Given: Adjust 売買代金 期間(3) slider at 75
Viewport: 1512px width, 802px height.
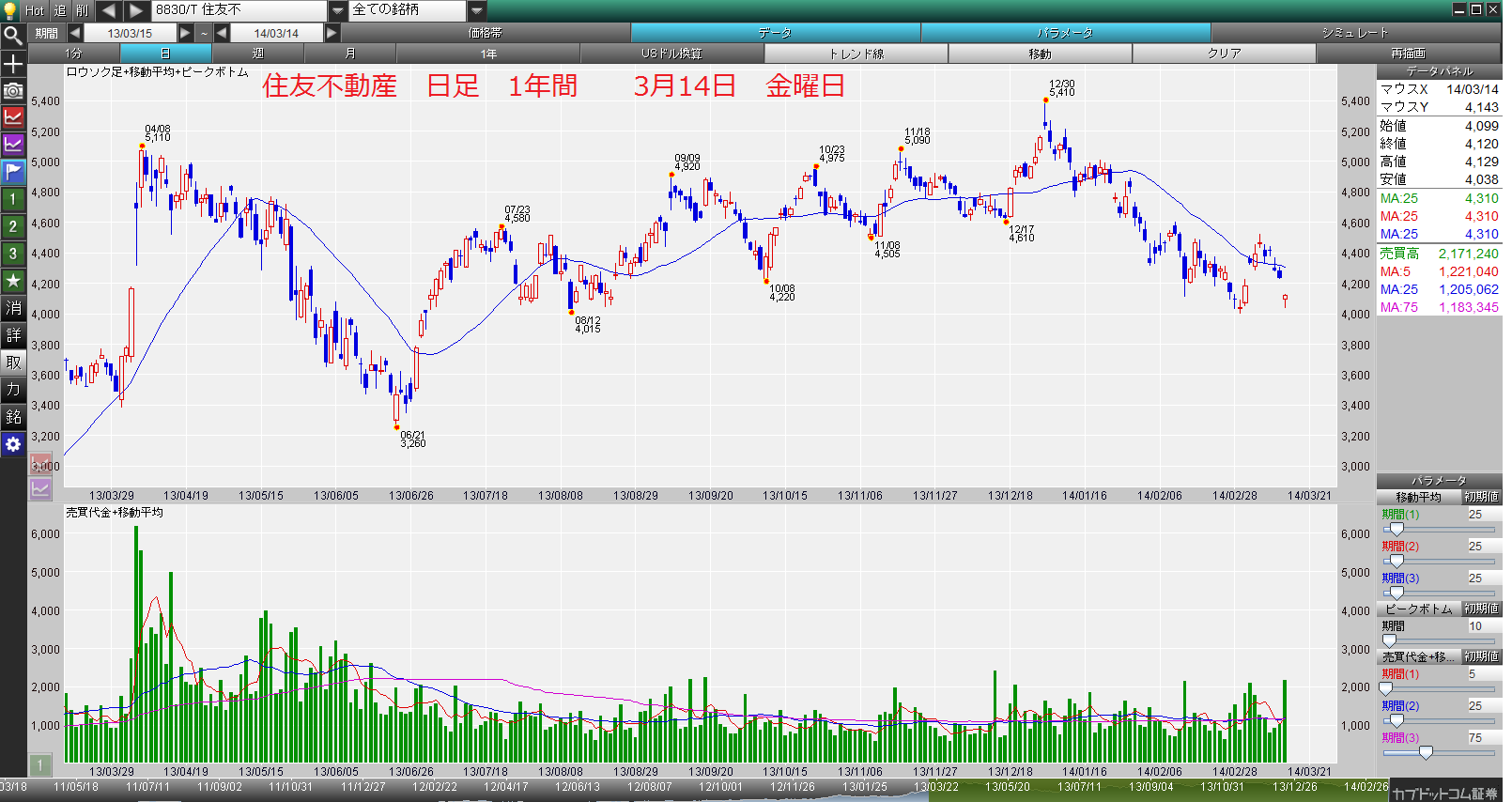Looking at the screenshot, I should click(x=1426, y=753).
